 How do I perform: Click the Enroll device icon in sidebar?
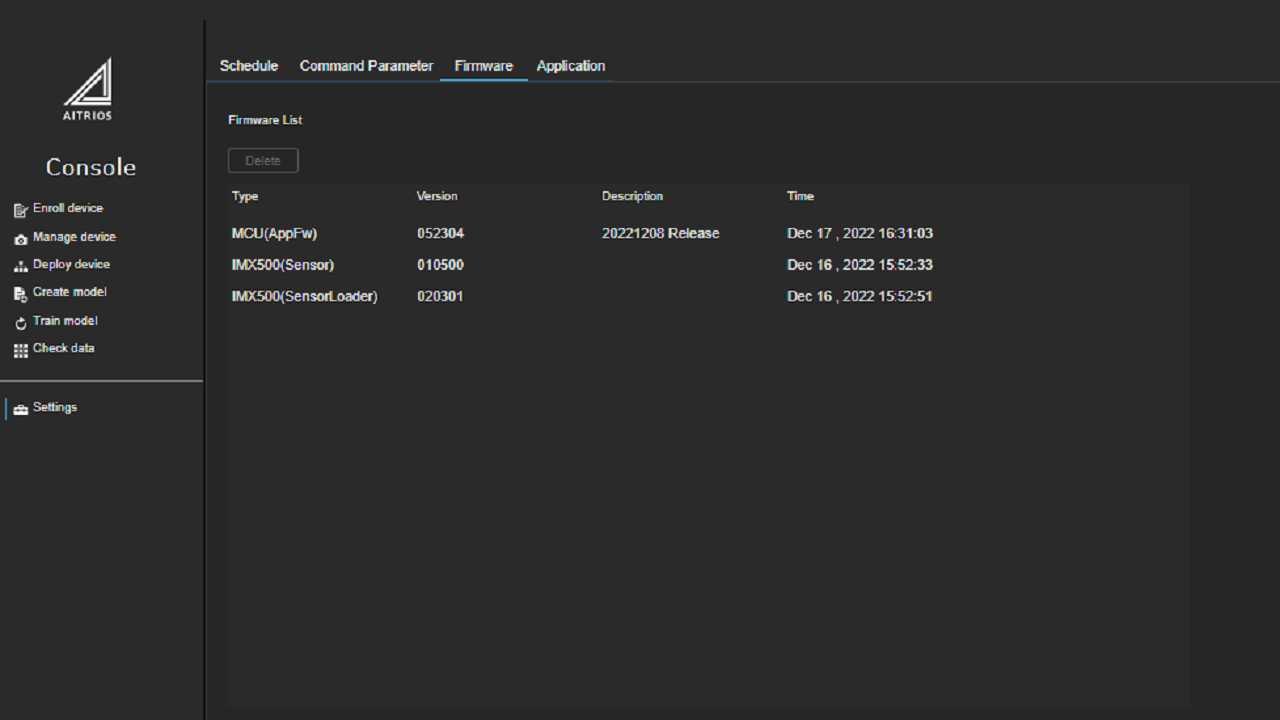pyautogui.click(x=21, y=210)
